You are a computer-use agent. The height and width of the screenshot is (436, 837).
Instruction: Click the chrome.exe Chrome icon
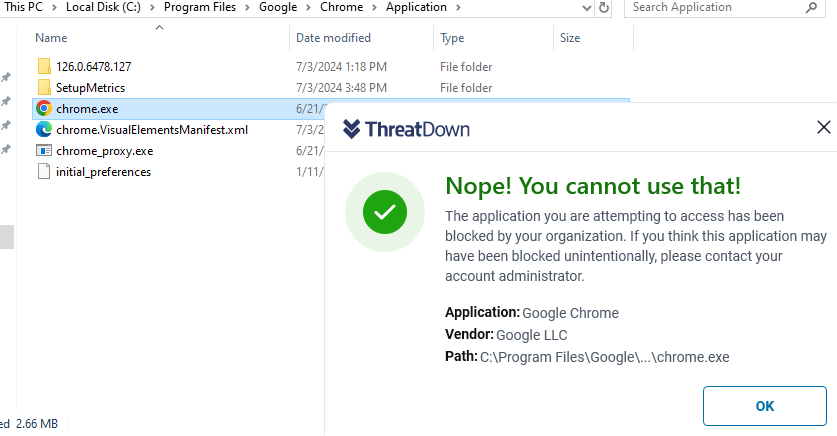[44, 108]
